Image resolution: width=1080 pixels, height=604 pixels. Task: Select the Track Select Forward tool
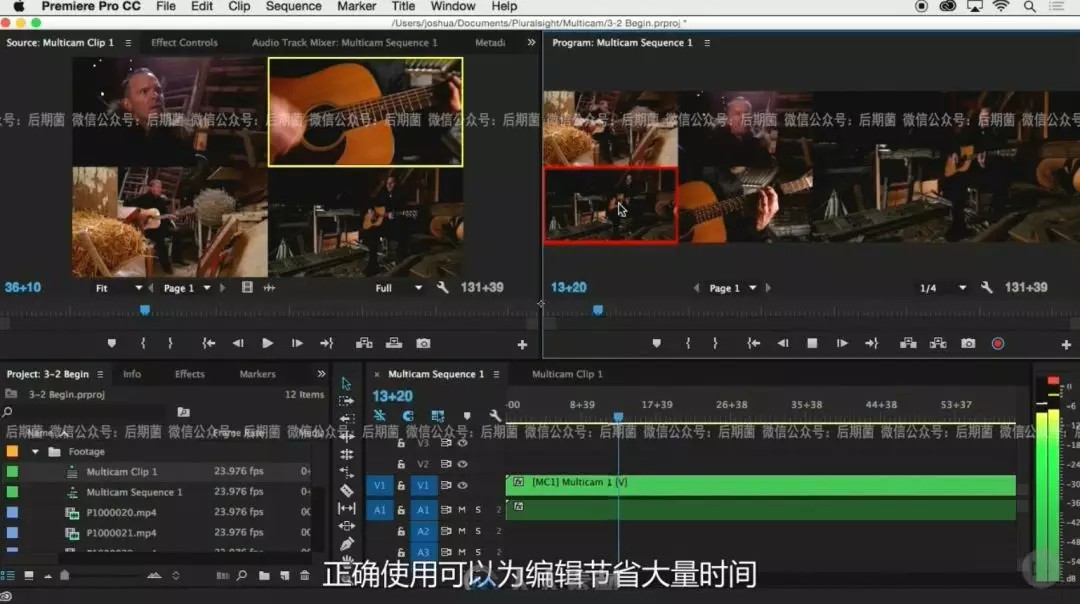tap(346, 401)
